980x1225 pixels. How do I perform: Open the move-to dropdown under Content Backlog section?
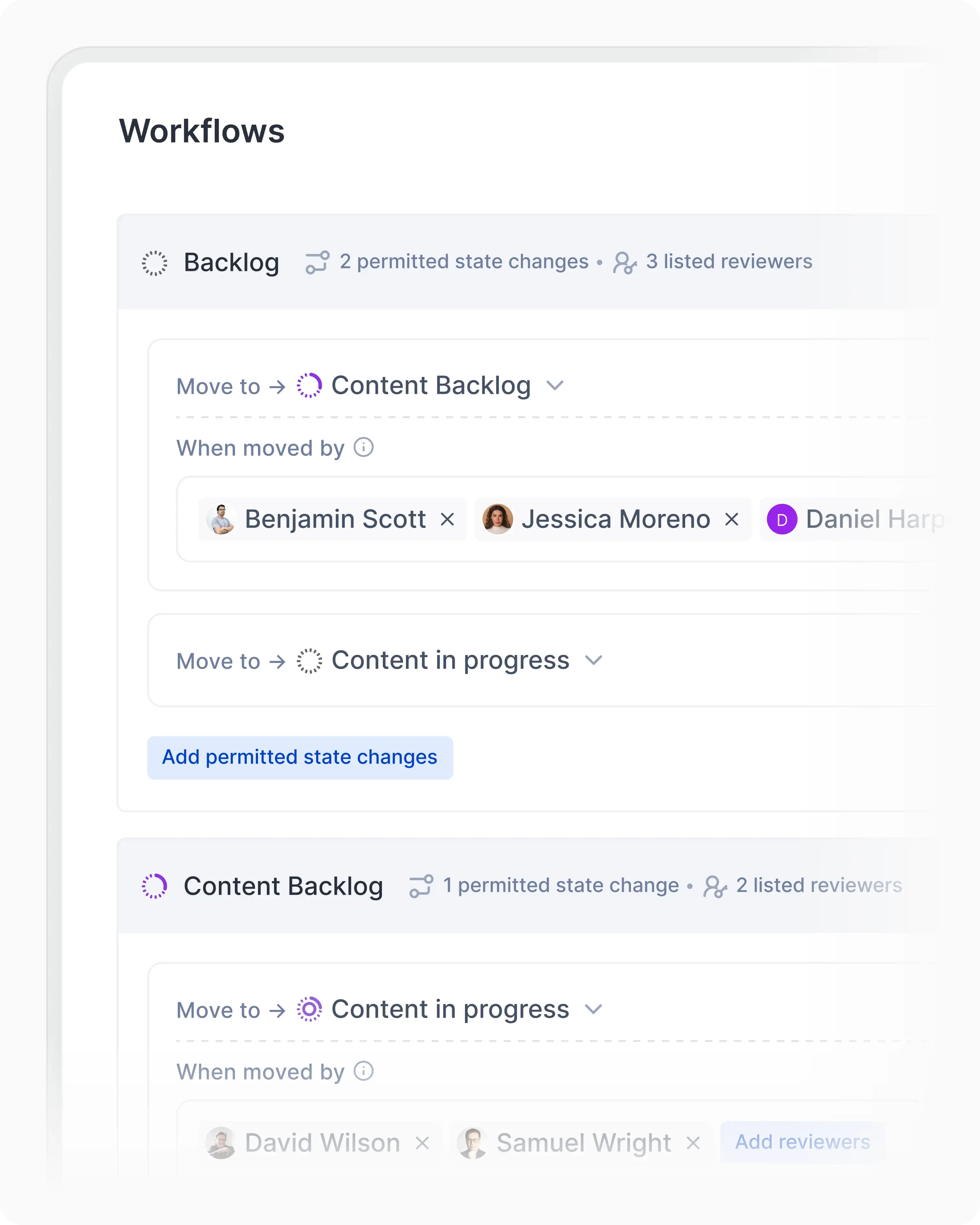click(594, 1010)
